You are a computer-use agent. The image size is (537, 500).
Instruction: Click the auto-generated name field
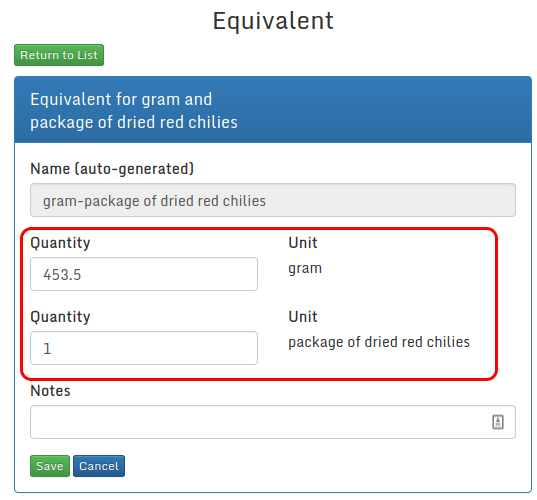[273, 200]
